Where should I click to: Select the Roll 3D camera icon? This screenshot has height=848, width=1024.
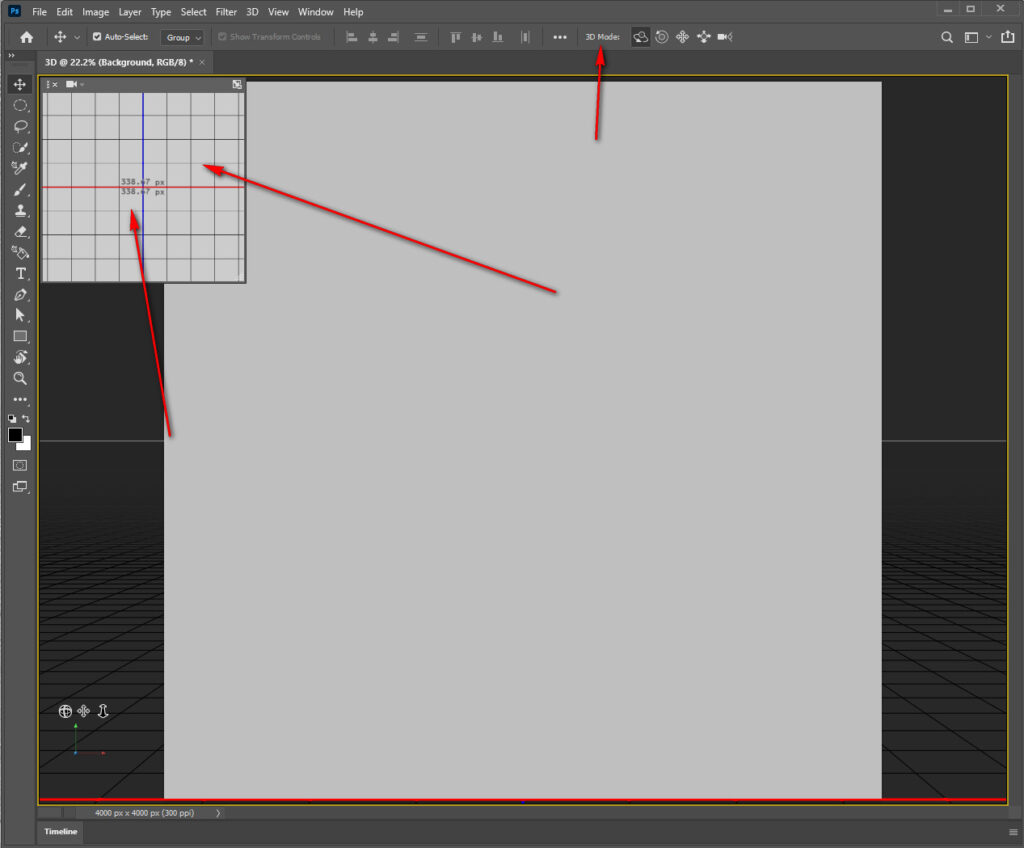point(661,37)
